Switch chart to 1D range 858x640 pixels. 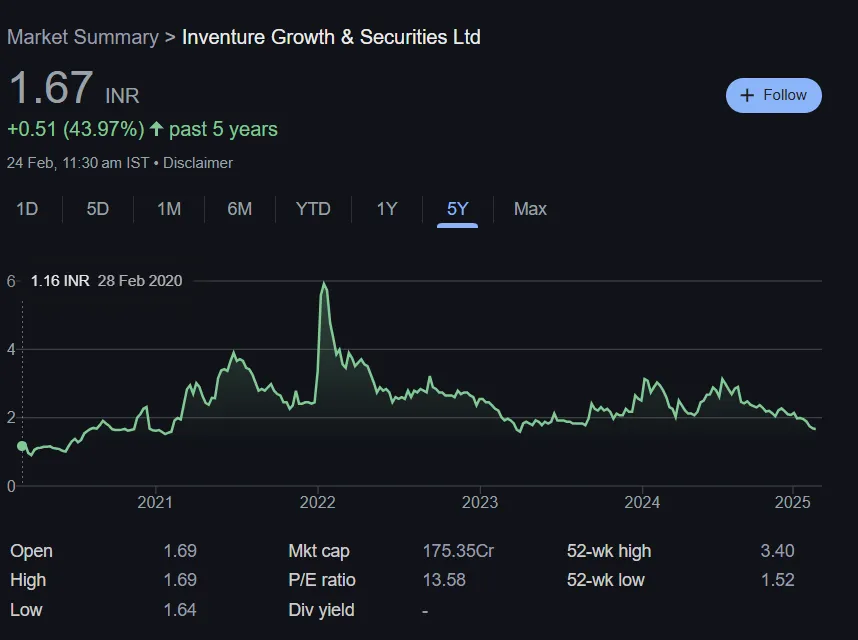click(x=27, y=209)
